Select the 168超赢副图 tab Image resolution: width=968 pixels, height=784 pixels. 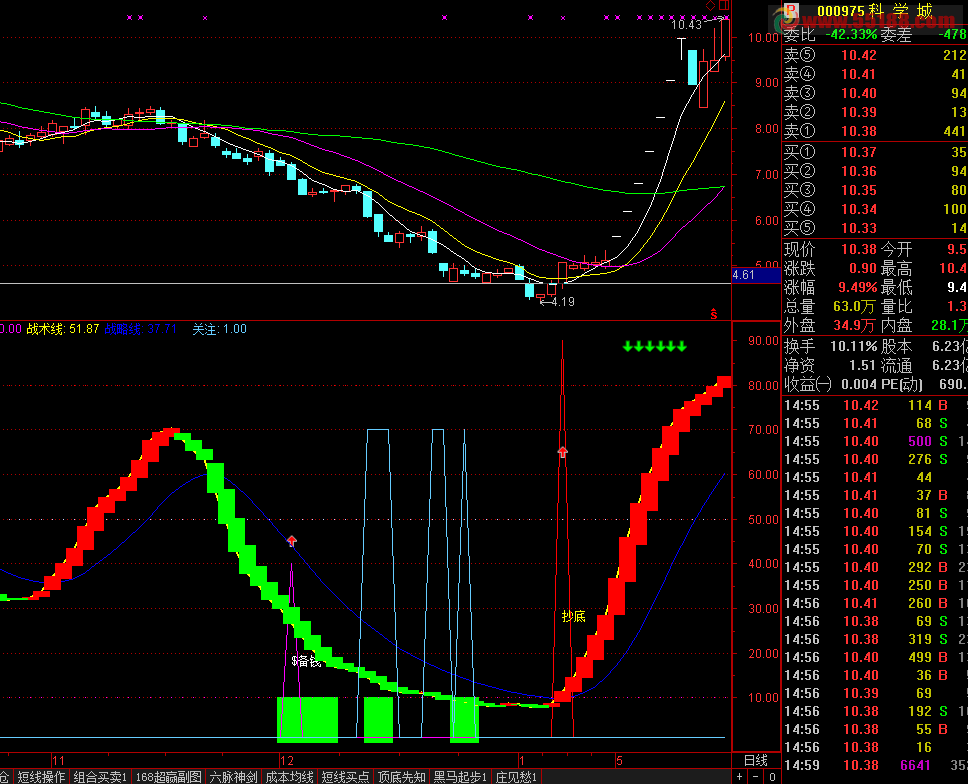click(168, 776)
